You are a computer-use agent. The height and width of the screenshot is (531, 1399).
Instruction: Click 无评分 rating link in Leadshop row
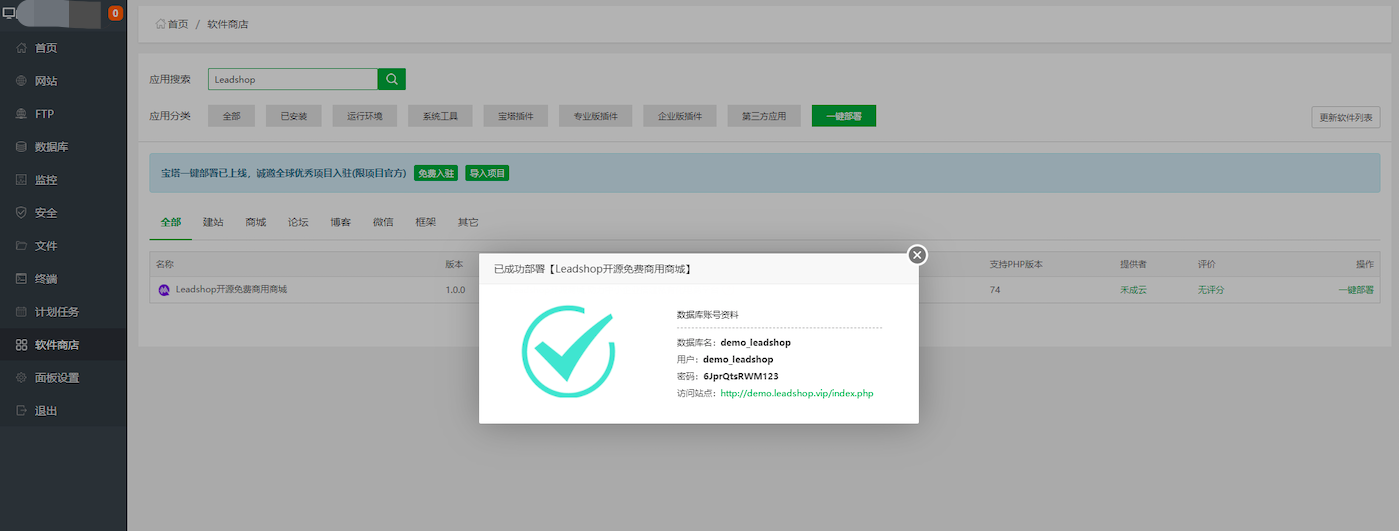pyautogui.click(x=1211, y=290)
